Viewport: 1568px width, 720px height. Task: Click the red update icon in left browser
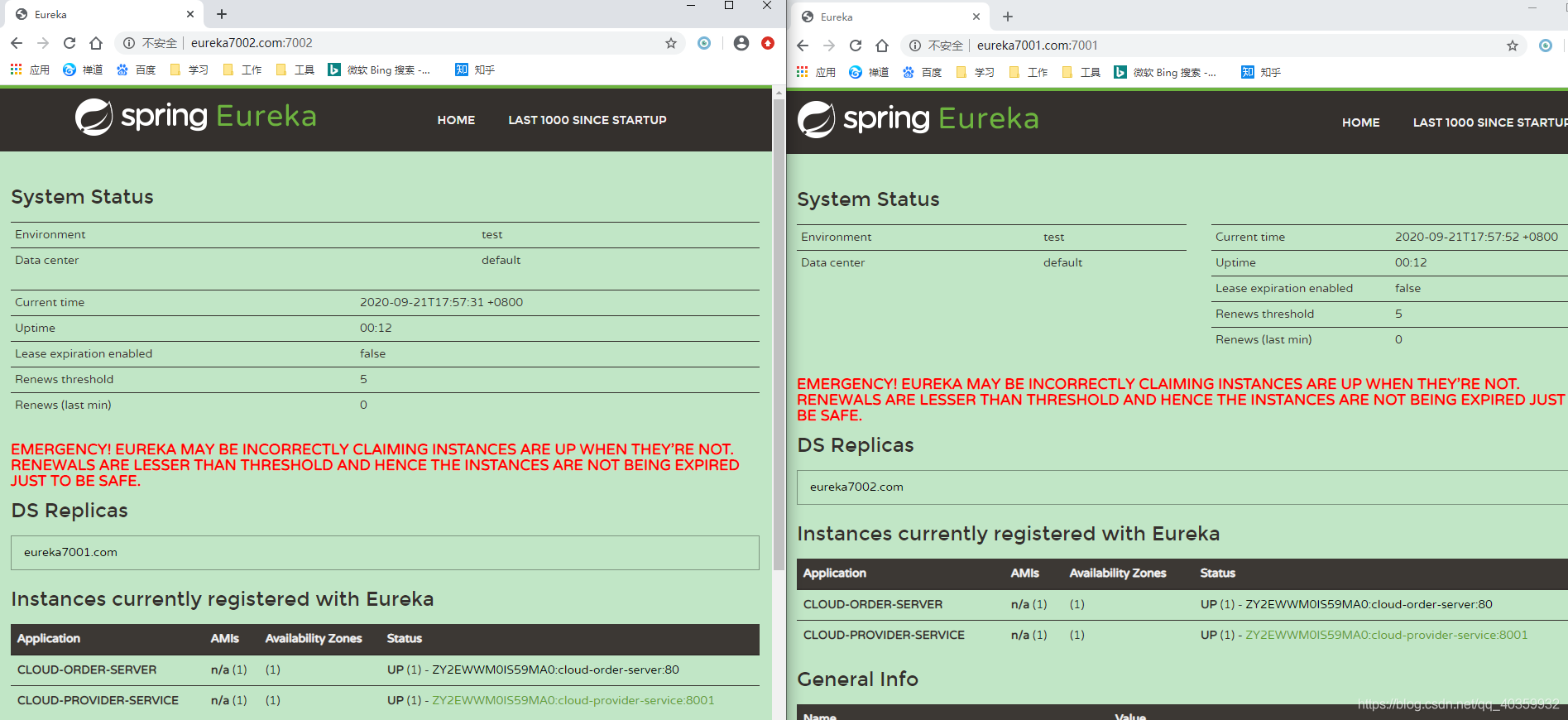tap(768, 43)
